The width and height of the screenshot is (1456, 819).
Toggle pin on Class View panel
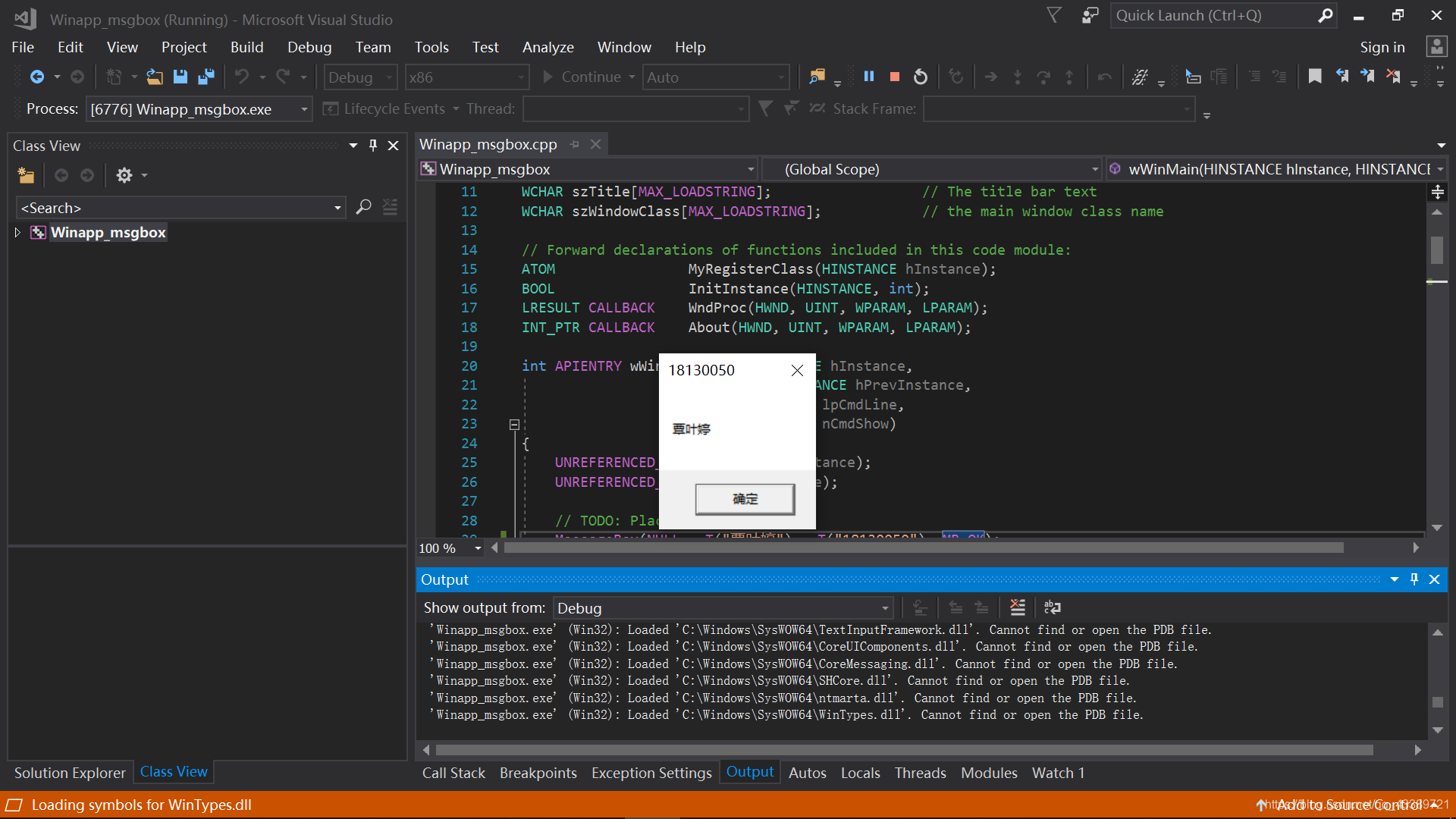pyautogui.click(x=372, y=146)
